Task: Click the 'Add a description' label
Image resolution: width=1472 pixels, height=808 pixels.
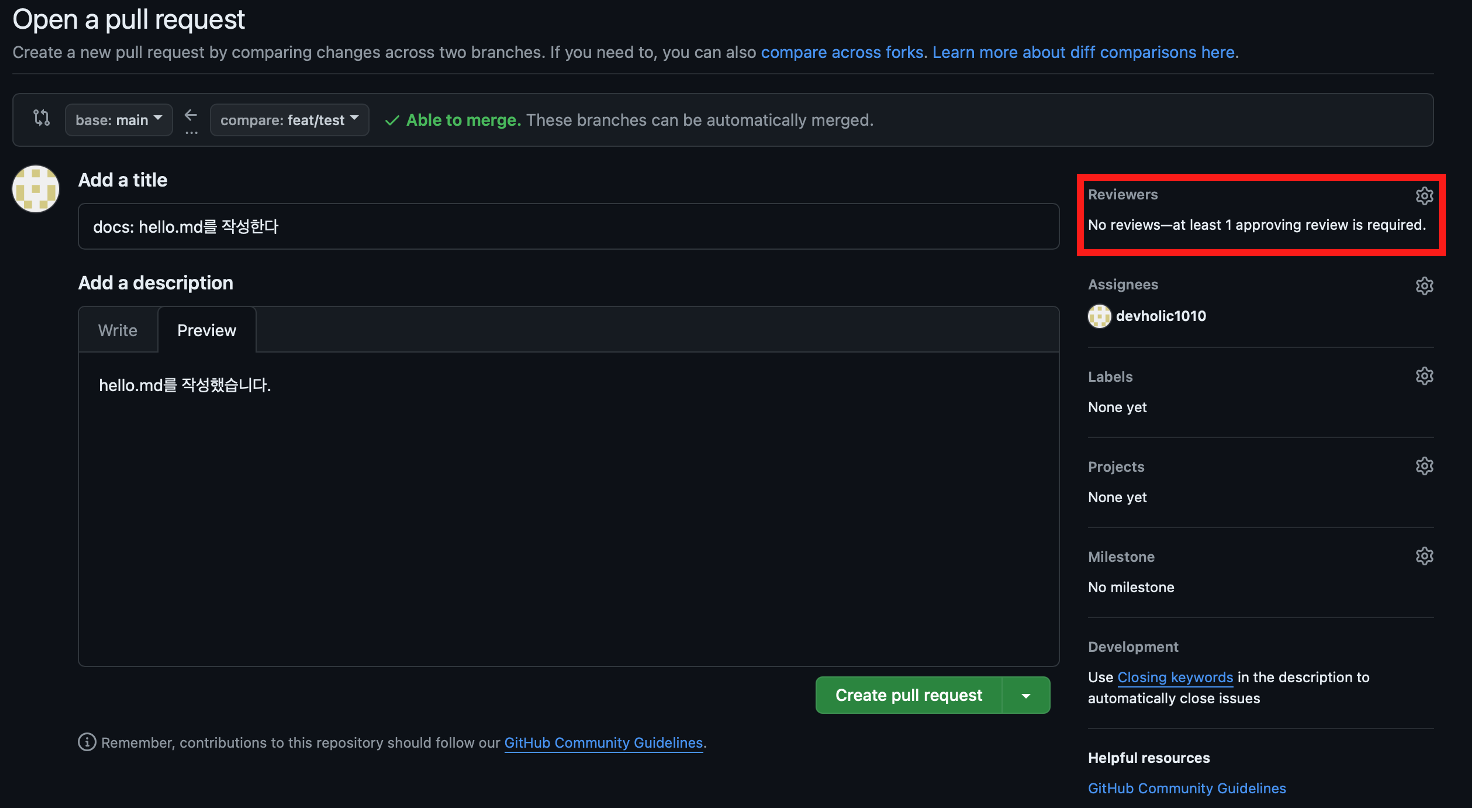Action: (x=156, y=283)
